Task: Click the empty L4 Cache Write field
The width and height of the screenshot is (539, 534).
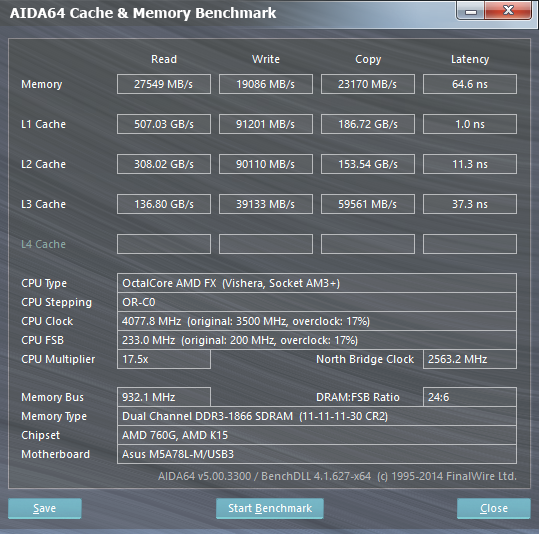Action: point(266,244)
